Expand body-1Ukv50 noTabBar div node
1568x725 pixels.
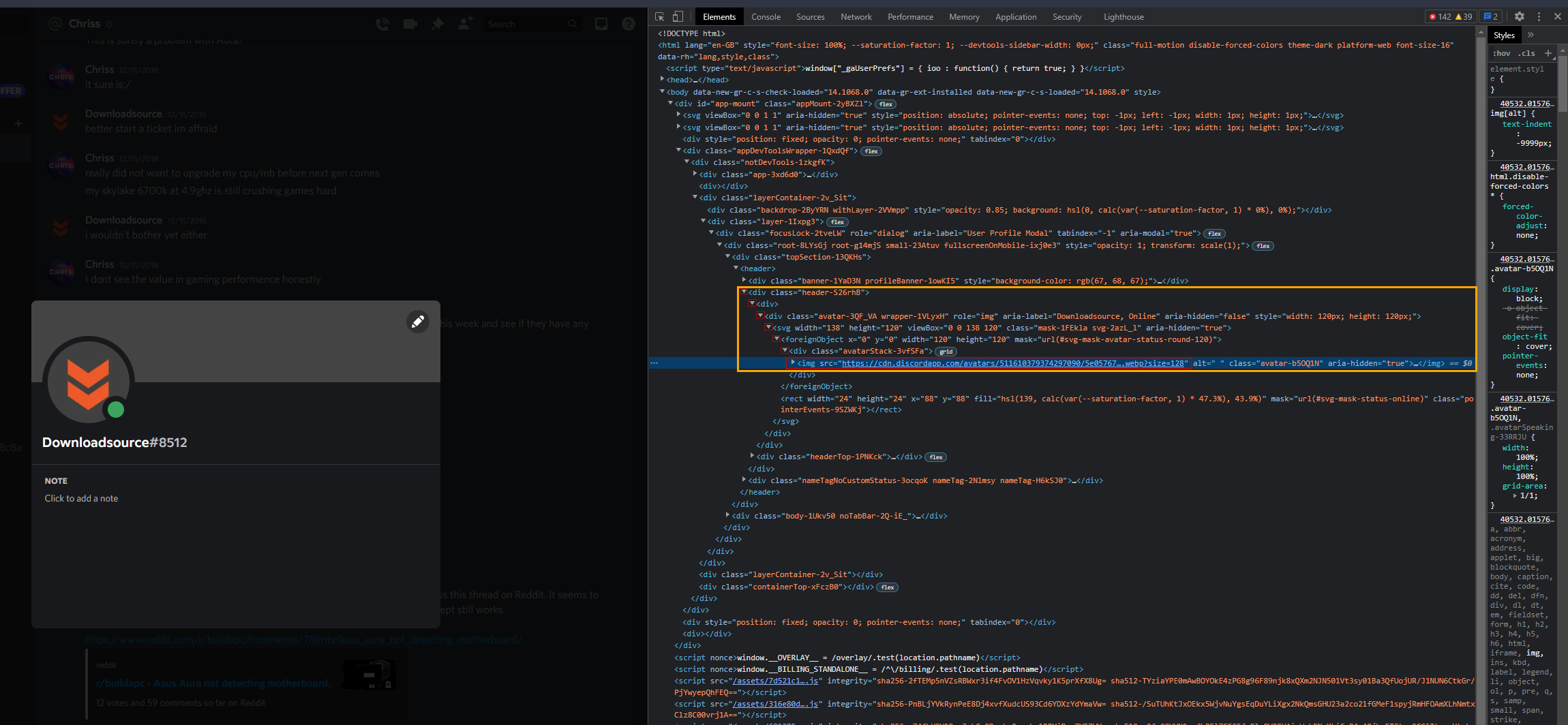click(x=727, y=516)
